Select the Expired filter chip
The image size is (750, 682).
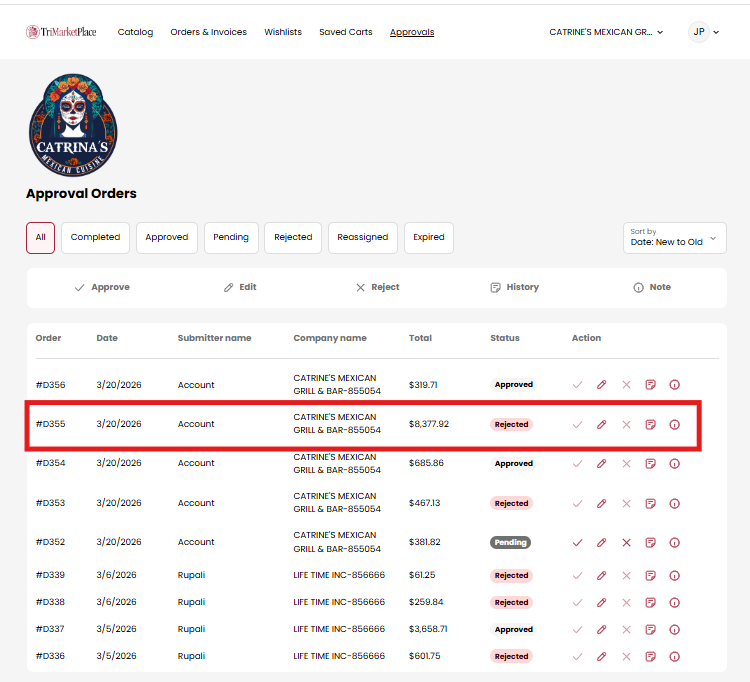[x=429, y=238]
